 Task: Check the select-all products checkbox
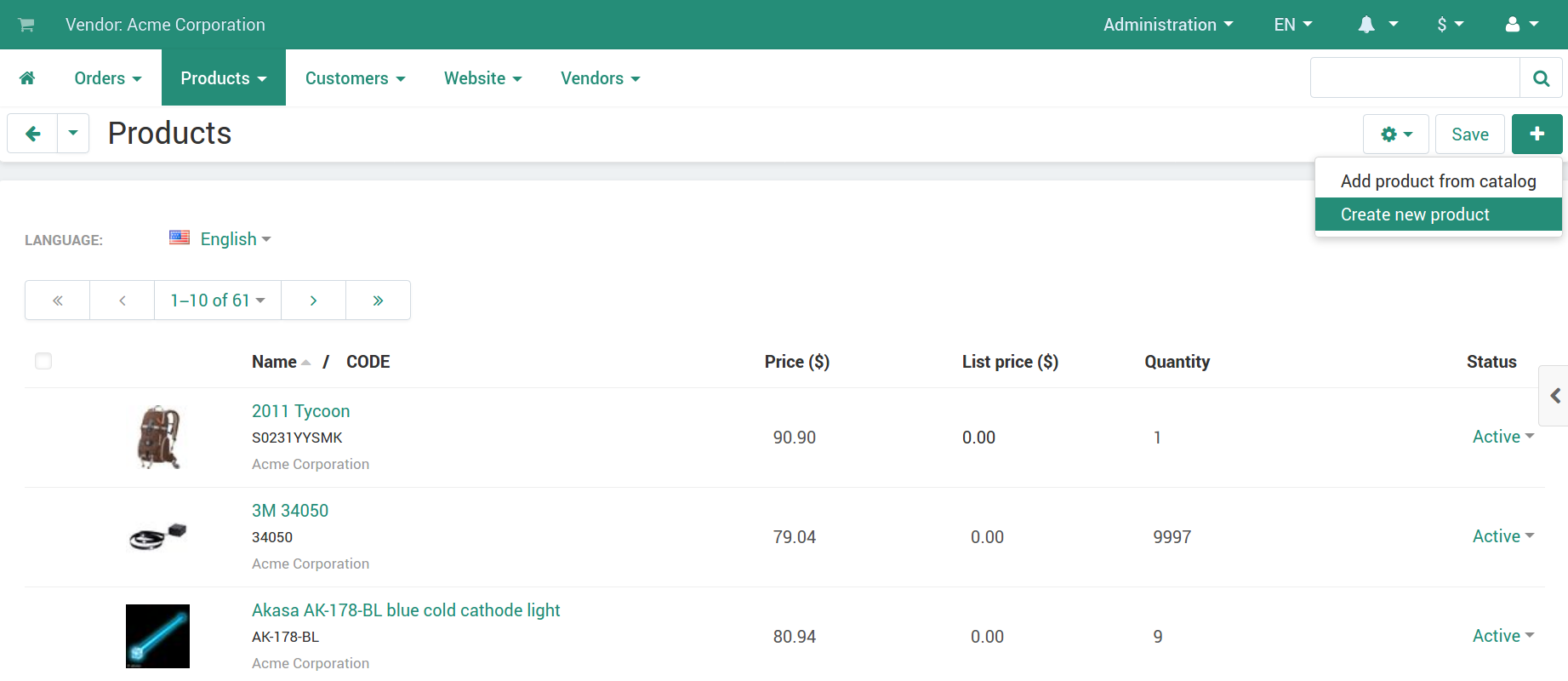click(x=43, y=361)
